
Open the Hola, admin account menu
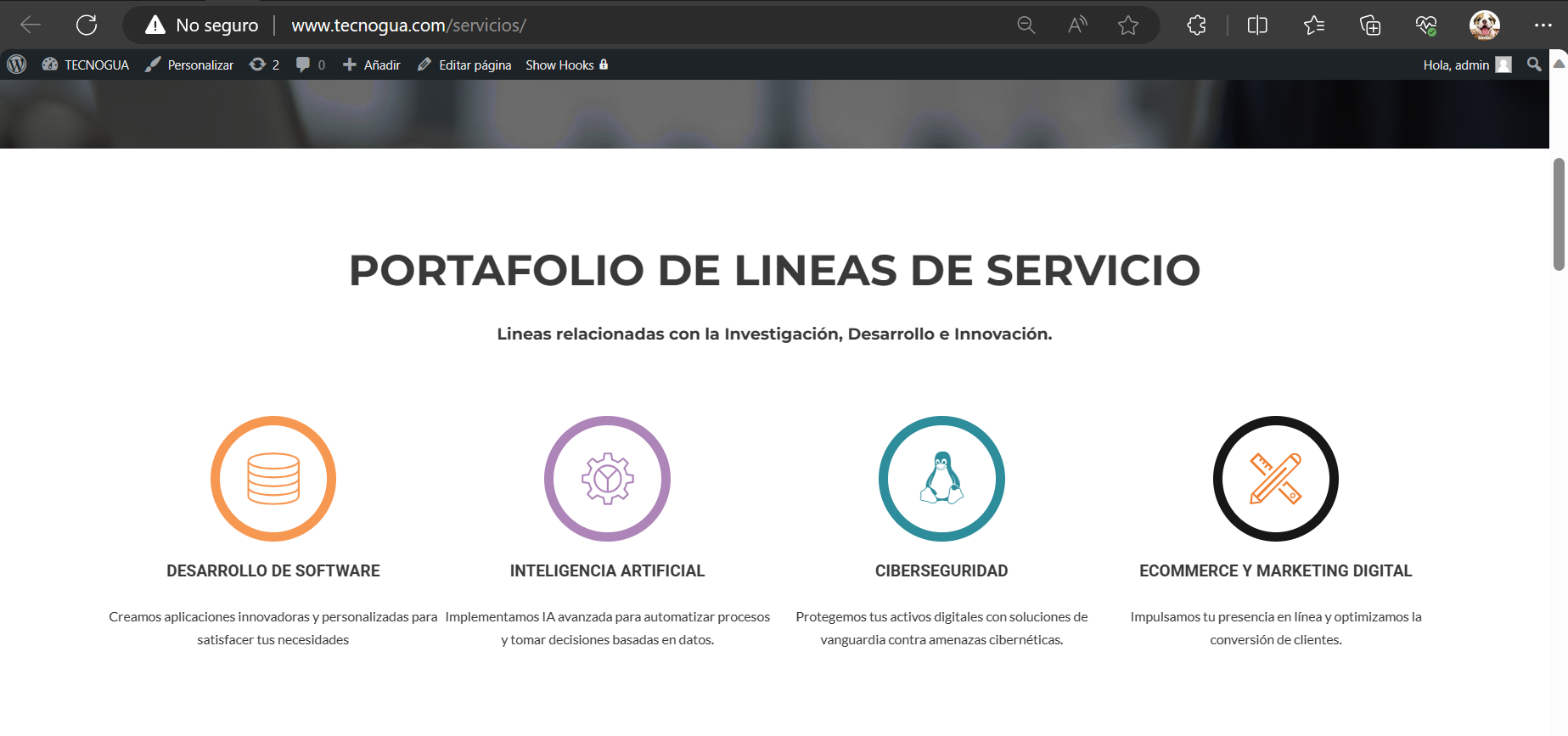click(1467, 65)
